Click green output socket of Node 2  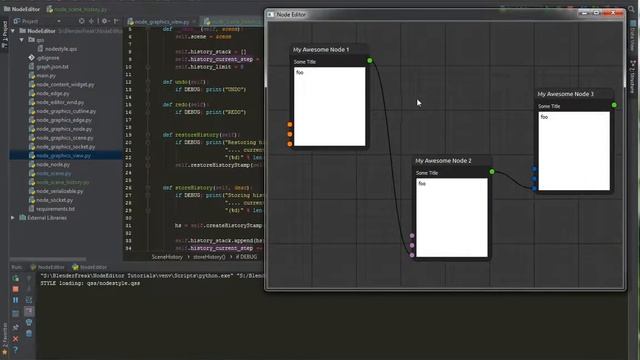[x=492, y=172]
